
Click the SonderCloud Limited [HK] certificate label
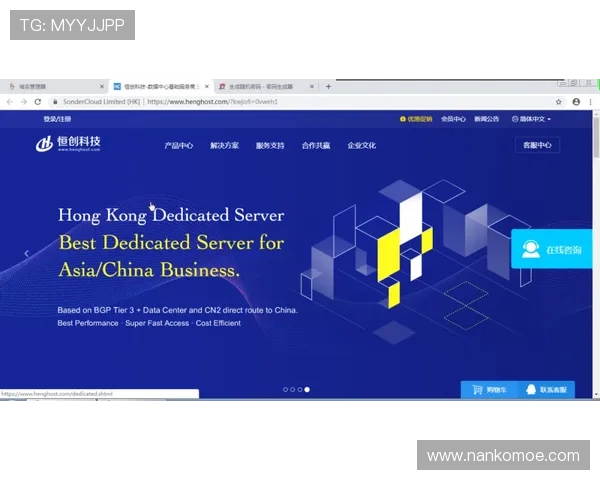tap(101, 102)
